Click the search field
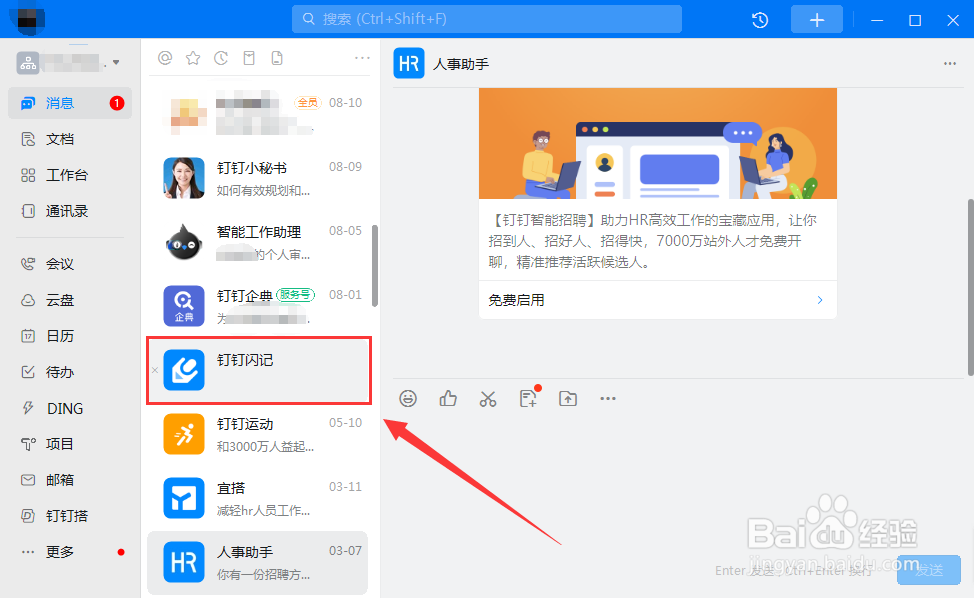 coord(486,19)
